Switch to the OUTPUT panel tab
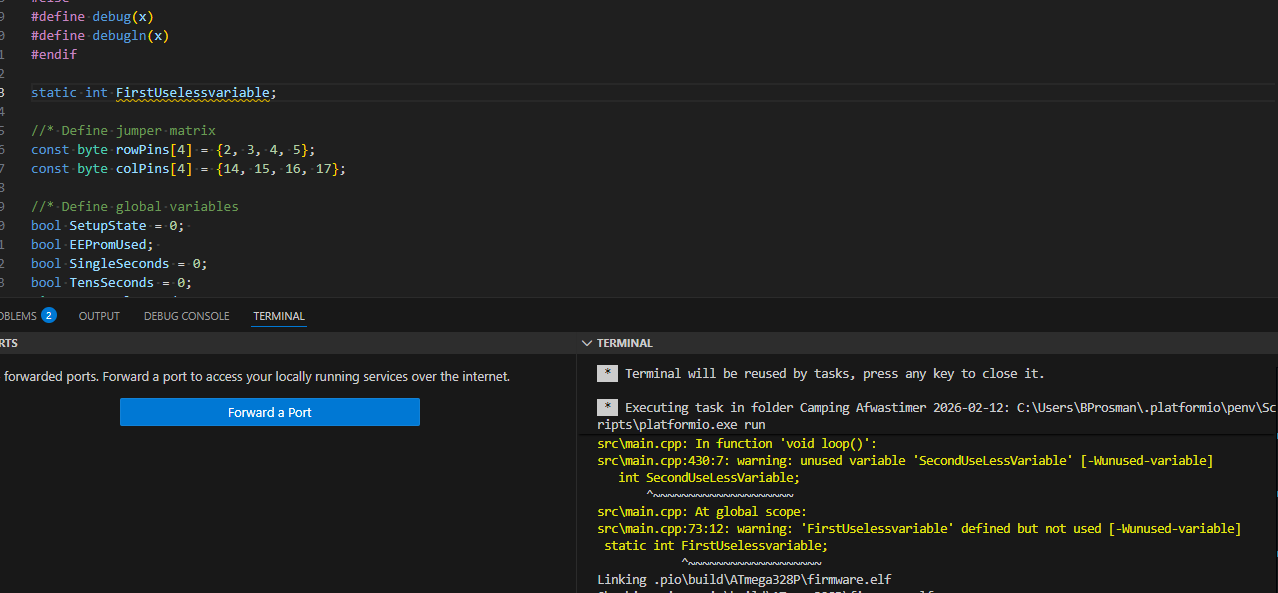Screen dimensions: 1278x593 coord(99,316)
